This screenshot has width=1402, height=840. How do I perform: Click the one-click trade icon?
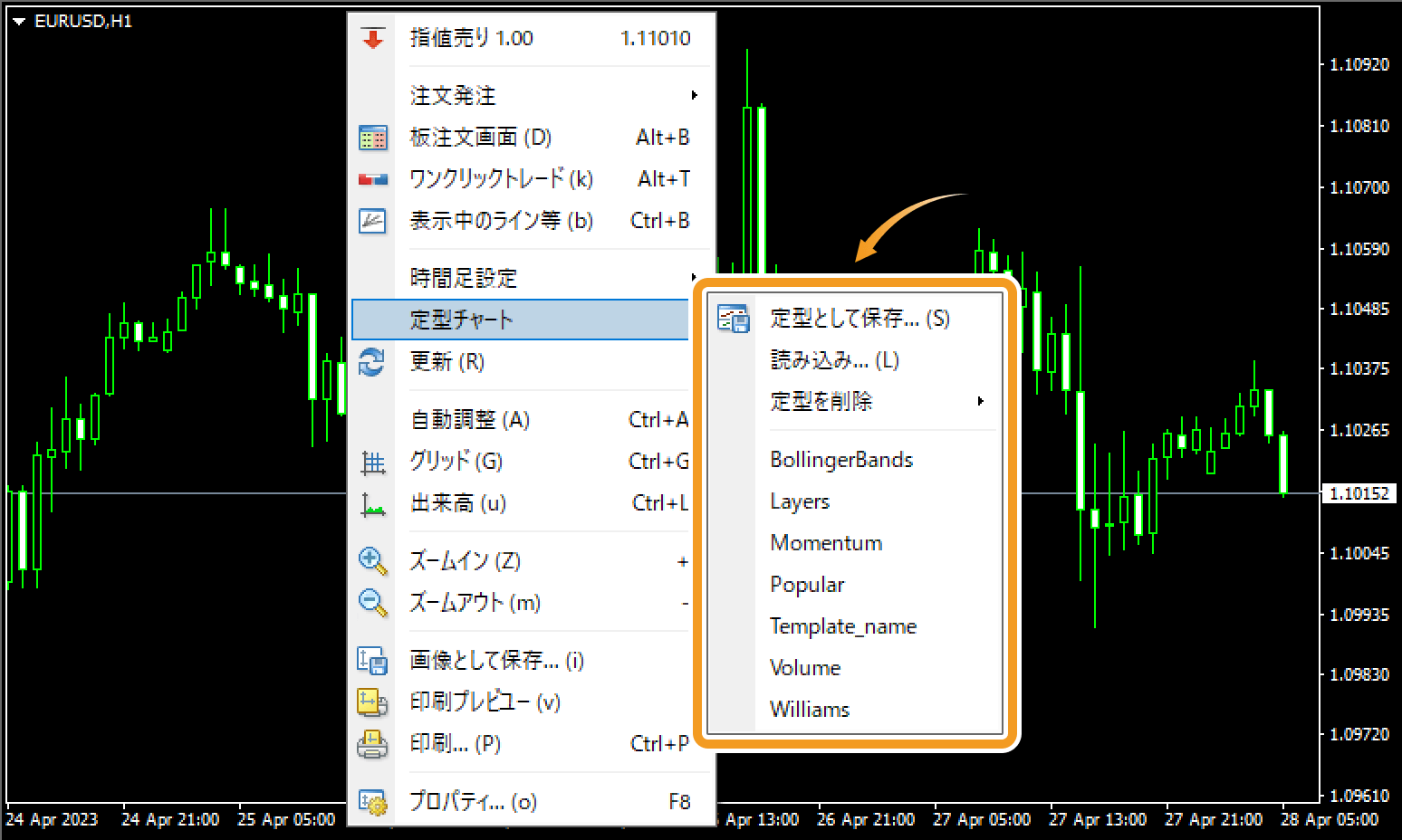click(x=372, y=179)
